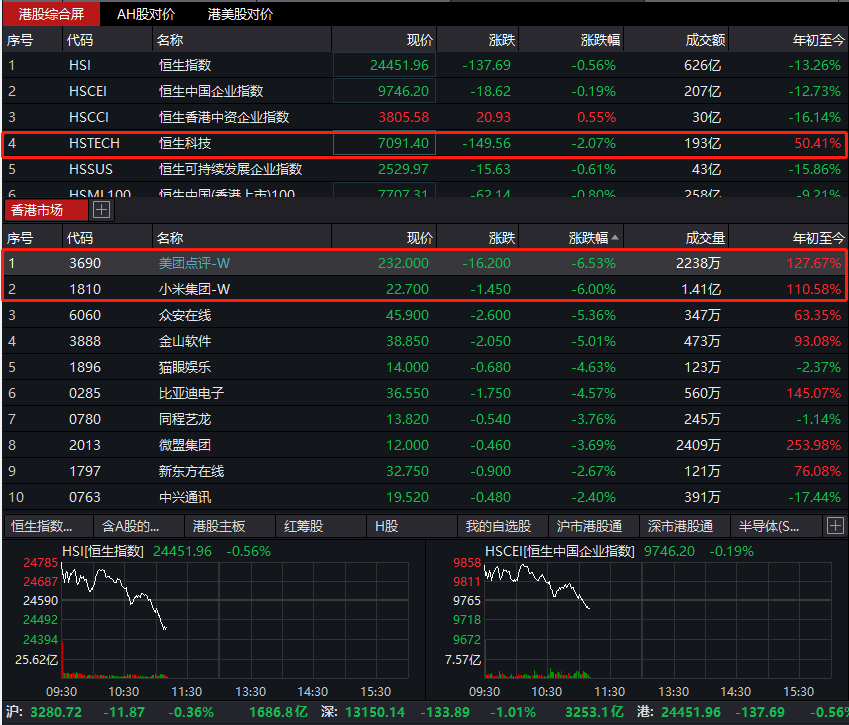This screenshot has width=849, height=725.
Task: Select the 新东方在线 stock row
Action: [424, 471]
